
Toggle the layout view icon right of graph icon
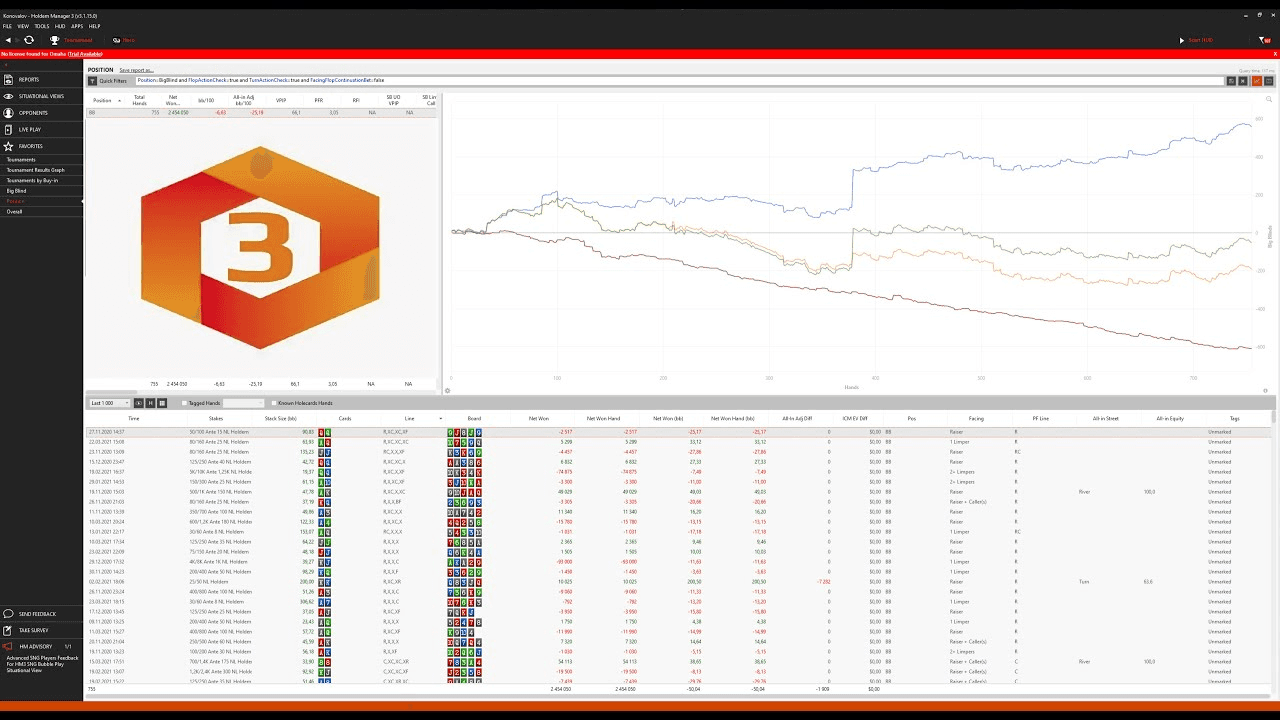tap(1268, 81)
